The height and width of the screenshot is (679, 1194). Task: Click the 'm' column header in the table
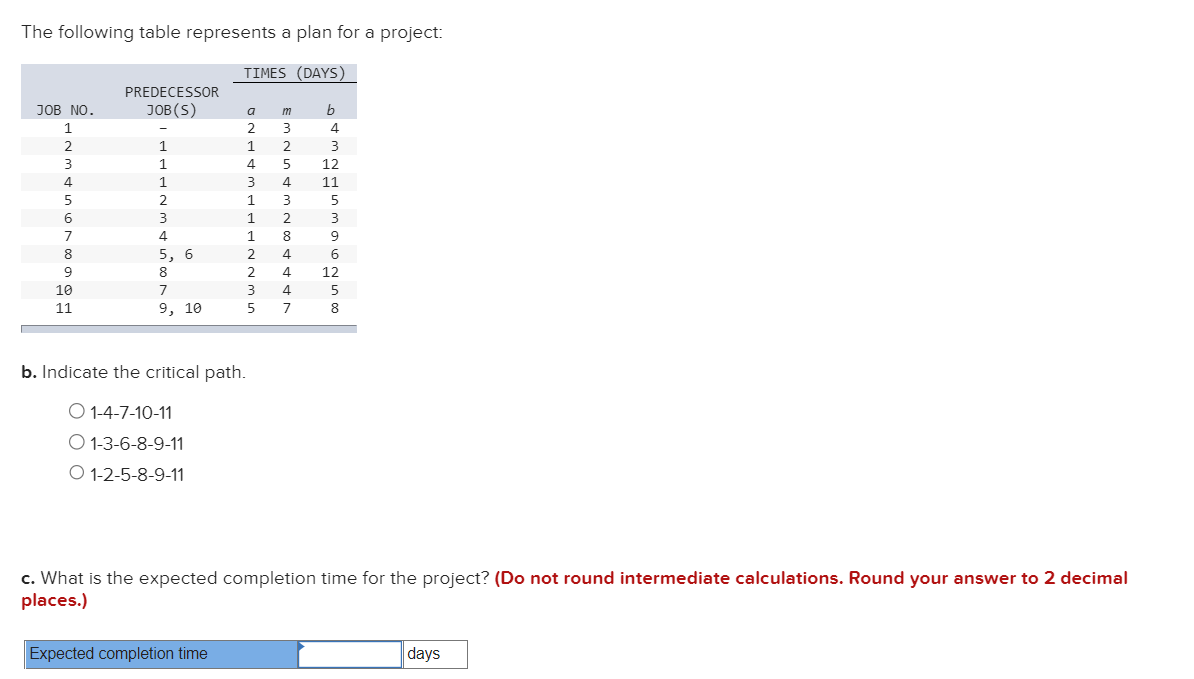coord(287,110)
